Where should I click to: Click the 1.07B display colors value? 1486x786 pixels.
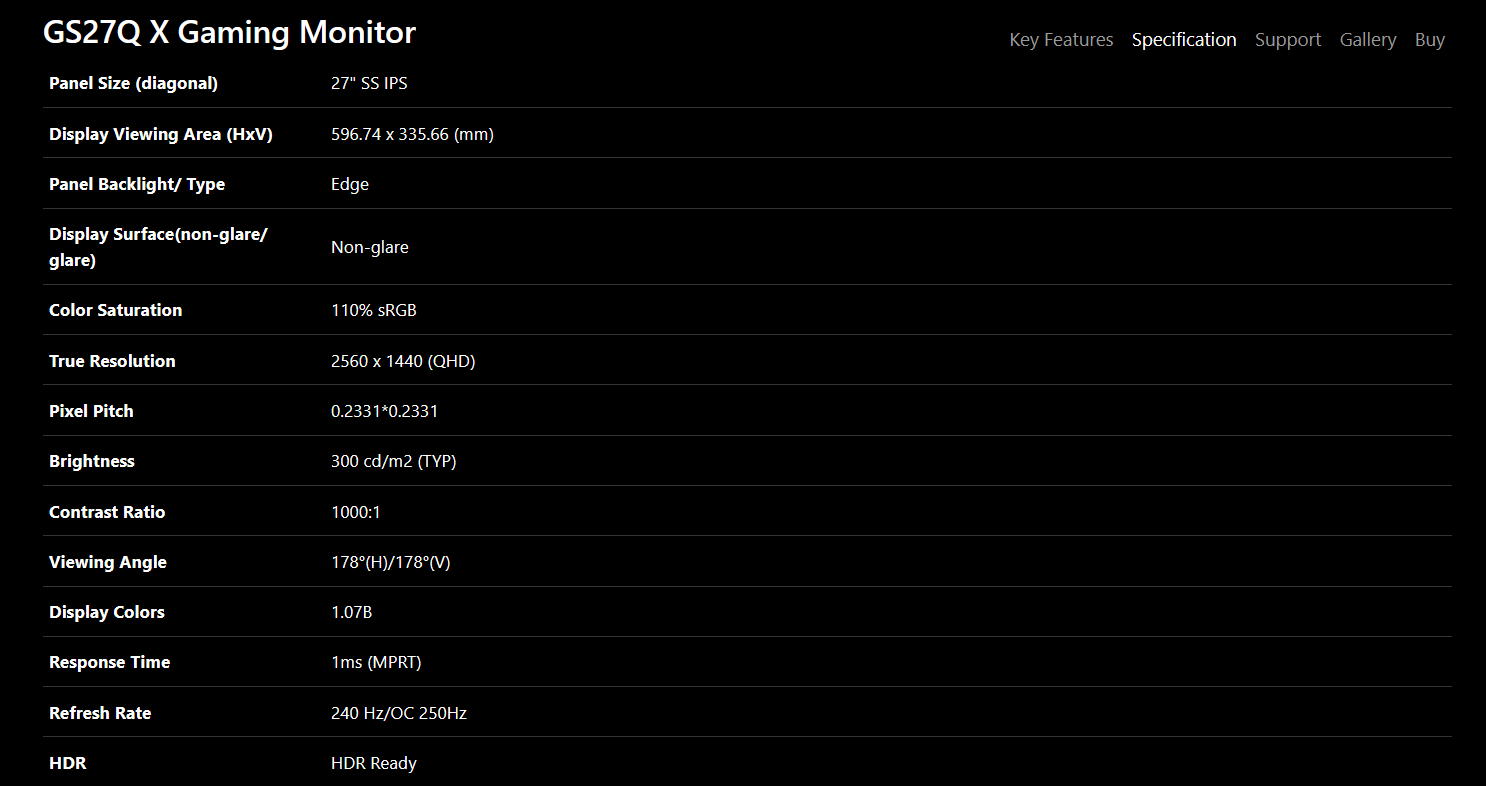[x=352, y=612]
